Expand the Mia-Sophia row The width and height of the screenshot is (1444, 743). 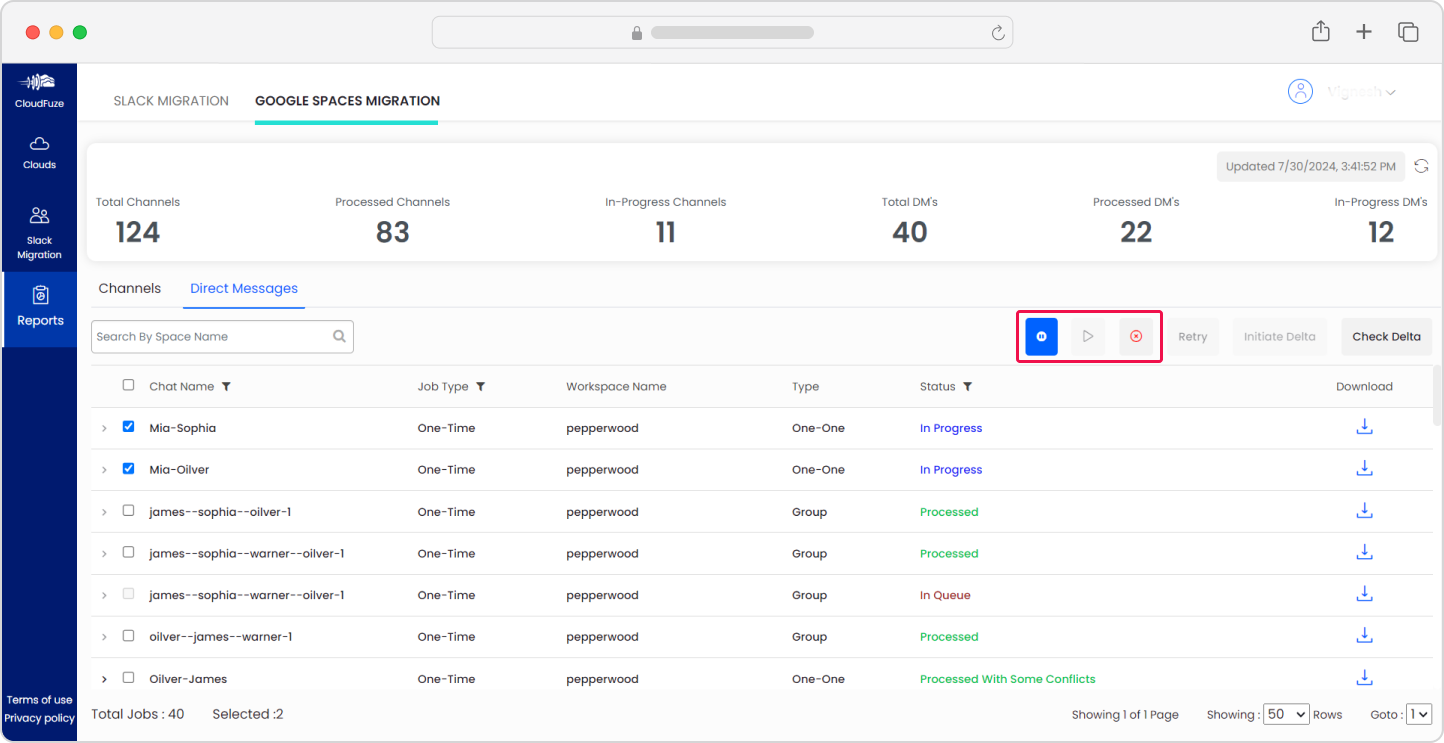point(104,429)
